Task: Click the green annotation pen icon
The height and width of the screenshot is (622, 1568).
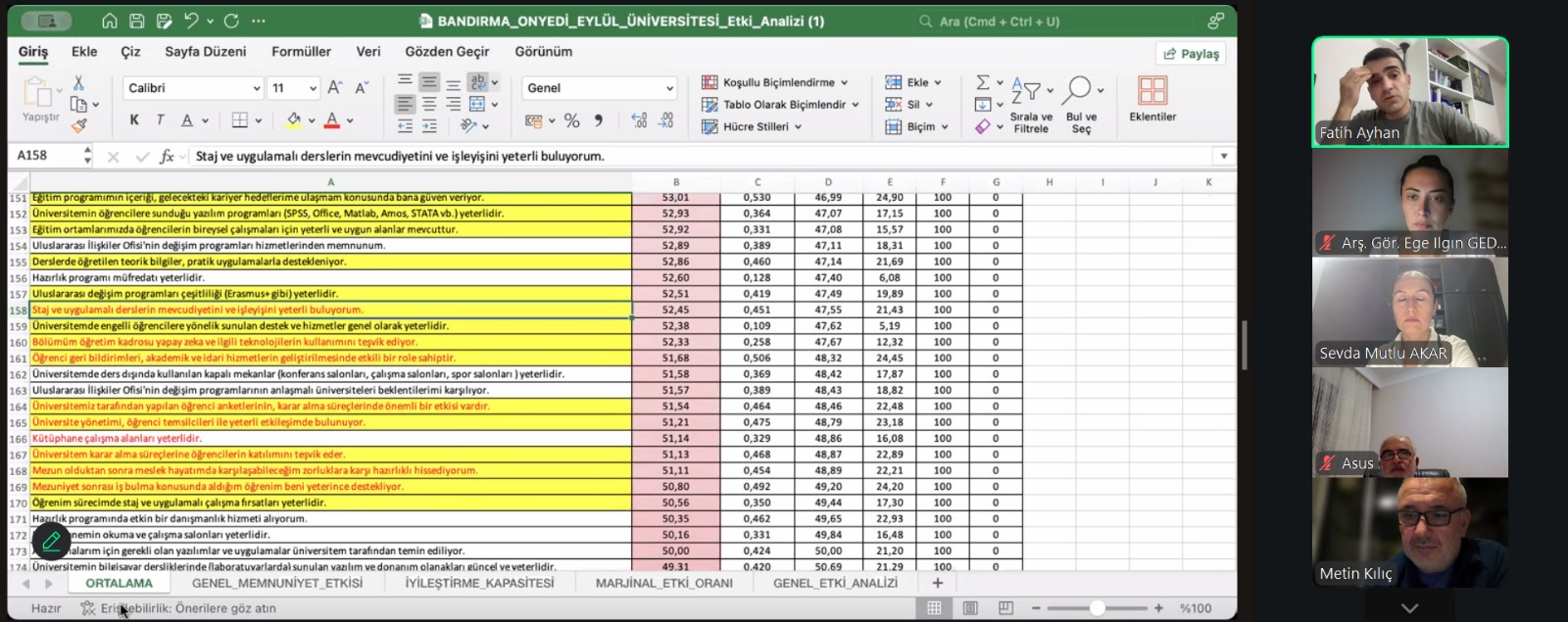Action: click(51, 540)
